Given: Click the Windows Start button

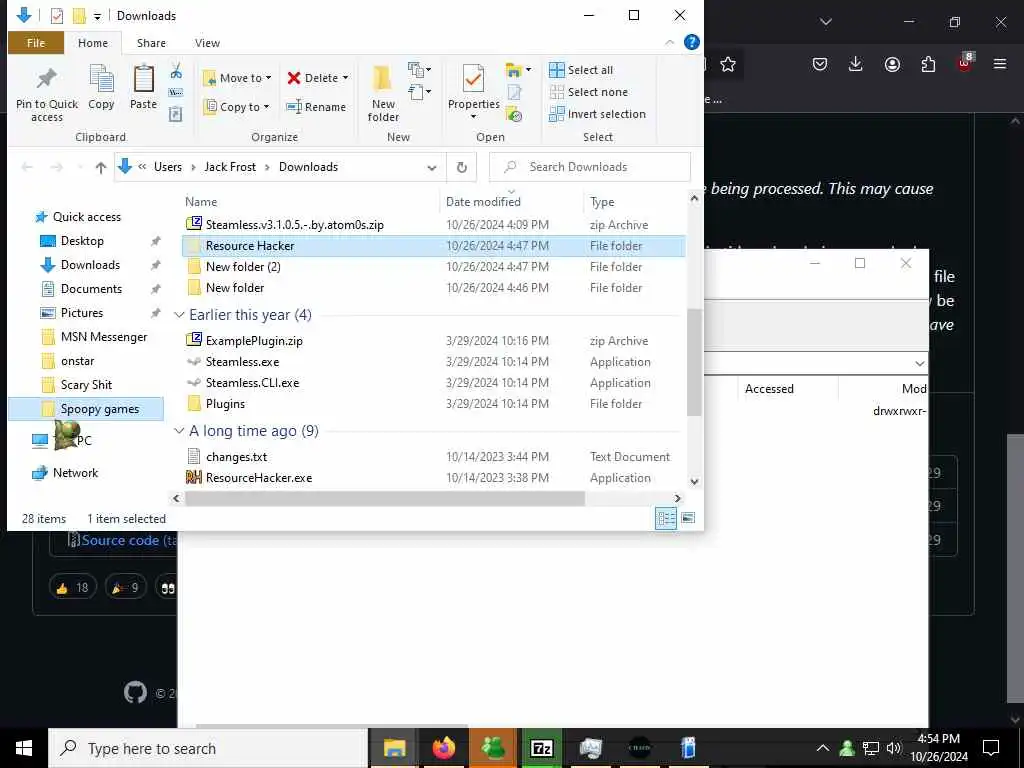Looking at the screenshot, I should [24, 748].
